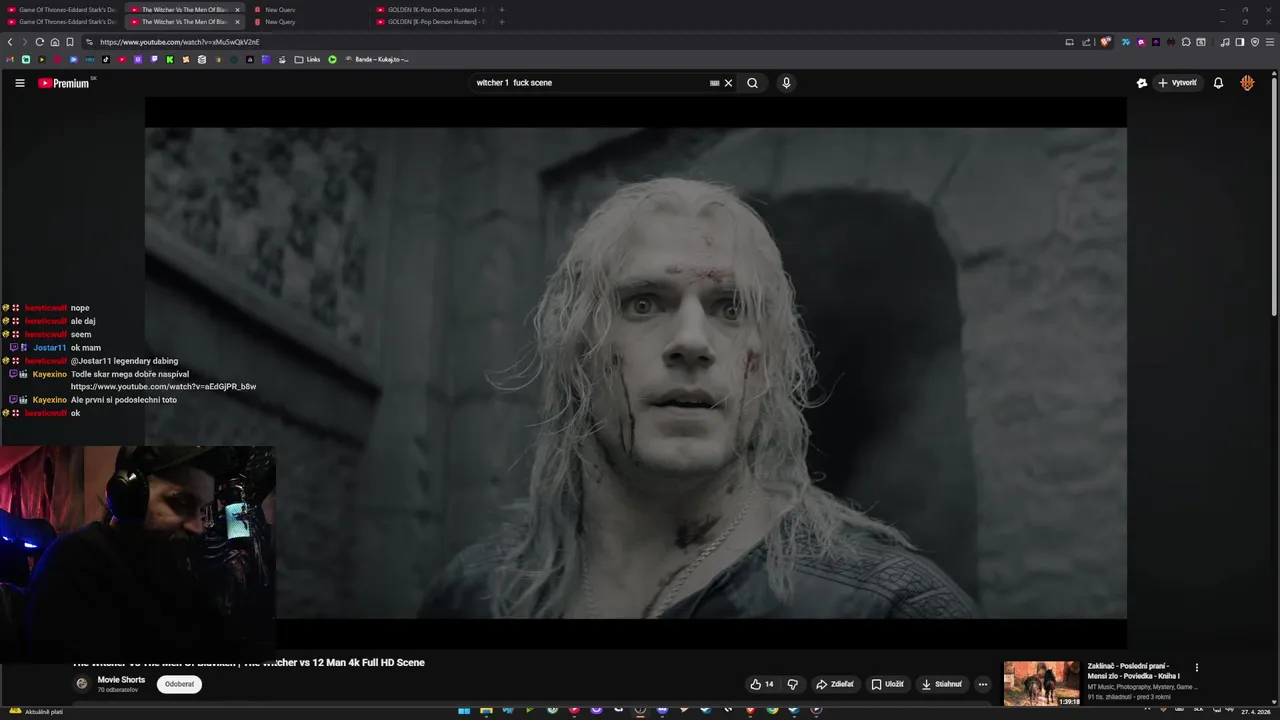Screen dimensions: 1280x720
Task: Go to YouTube Premium home logo
Action: coord(64,83)
